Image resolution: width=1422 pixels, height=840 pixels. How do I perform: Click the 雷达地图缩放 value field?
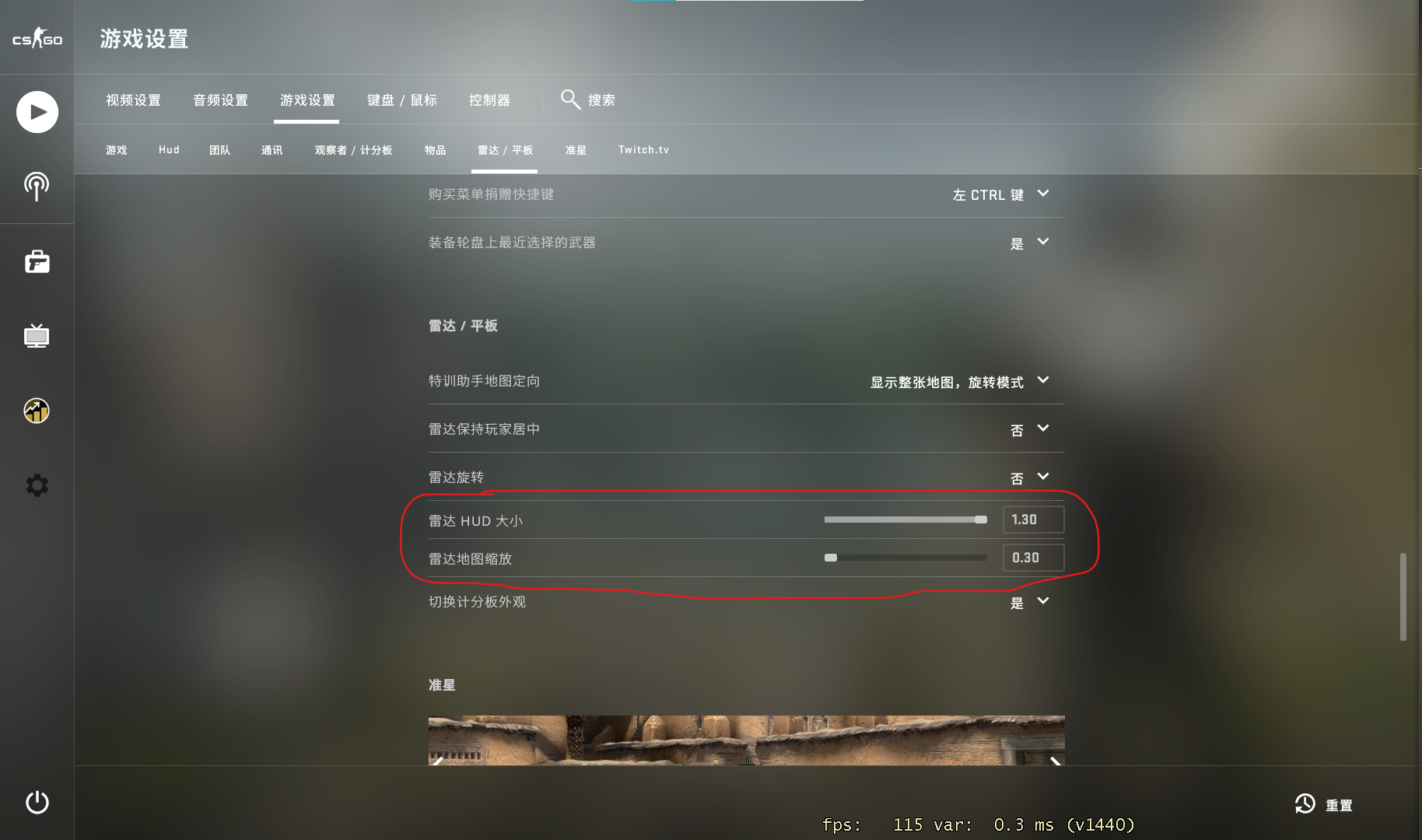pyautogui.click(x=1033, y=558)
